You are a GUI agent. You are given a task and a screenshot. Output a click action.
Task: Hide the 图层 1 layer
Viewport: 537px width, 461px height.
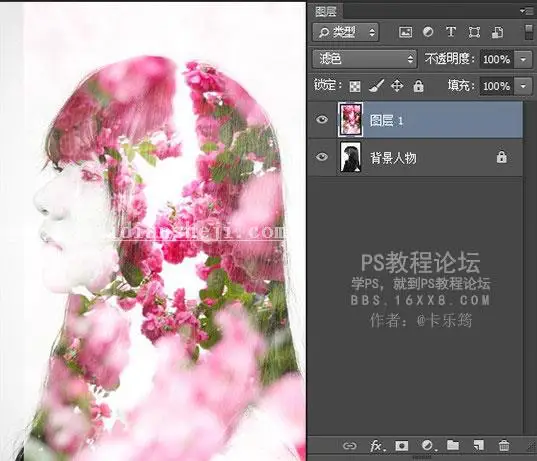(322, 120)
